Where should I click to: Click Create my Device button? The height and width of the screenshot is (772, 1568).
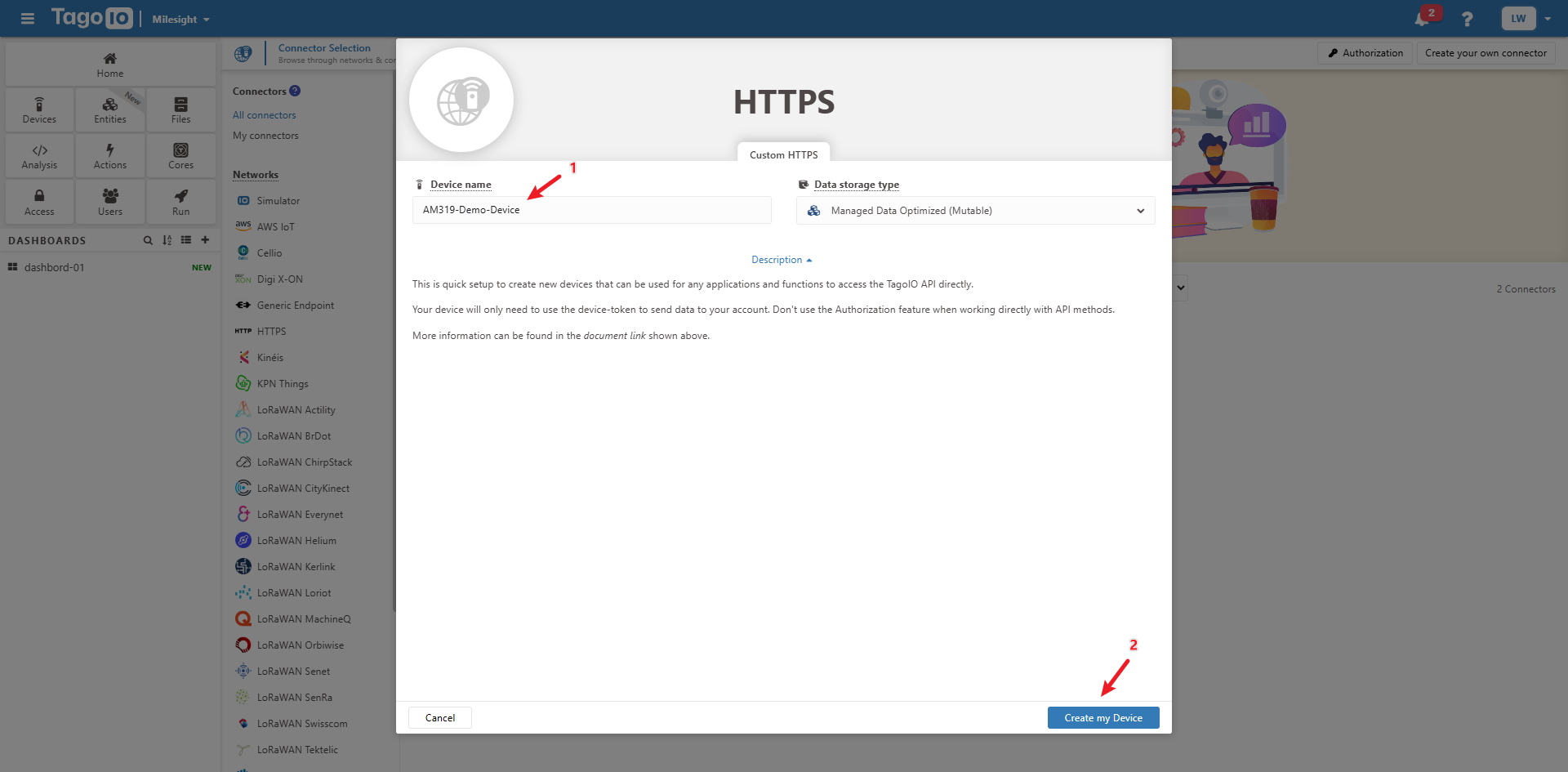pos(1103,718)
